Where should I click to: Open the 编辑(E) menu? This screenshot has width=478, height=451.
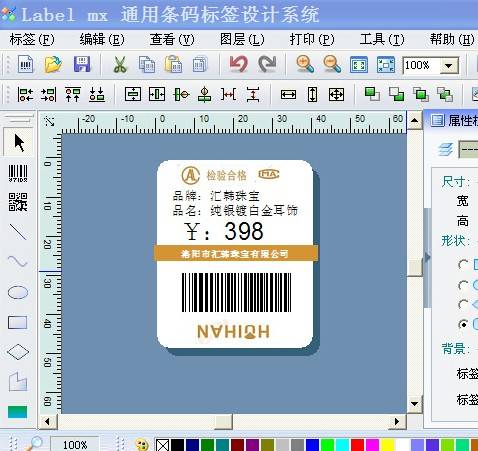(x=102, y=40)
